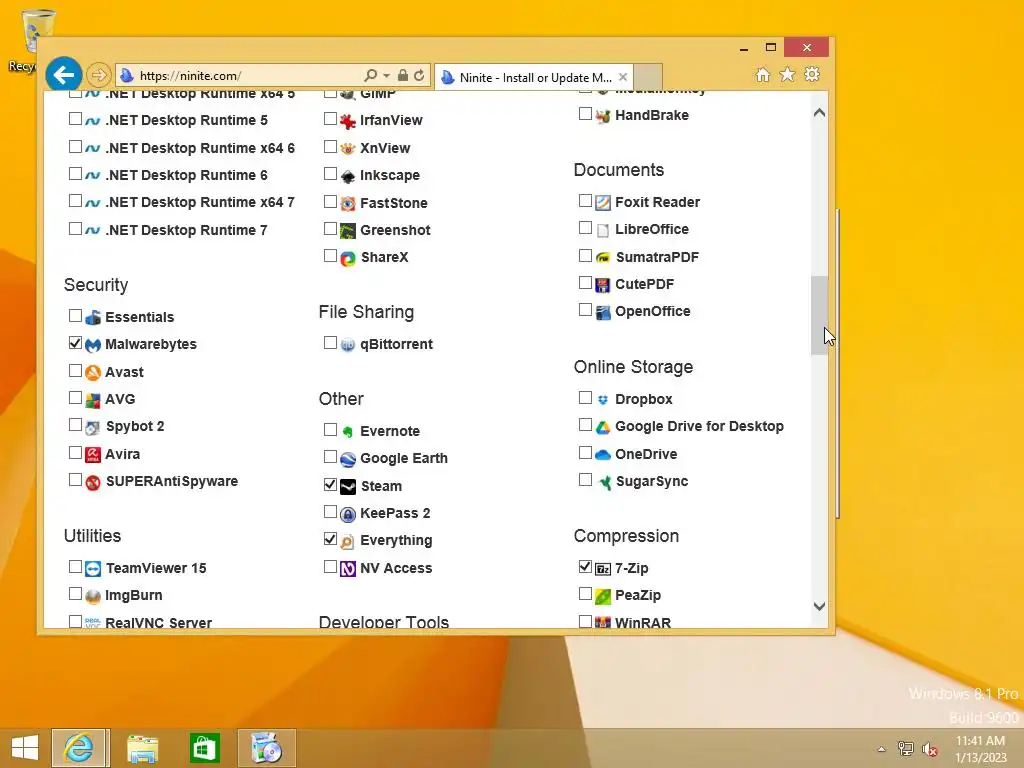This screenshot has width=1024, height=768.
Task: Click the HandBrake app icon
Action: tap(603, 116)
